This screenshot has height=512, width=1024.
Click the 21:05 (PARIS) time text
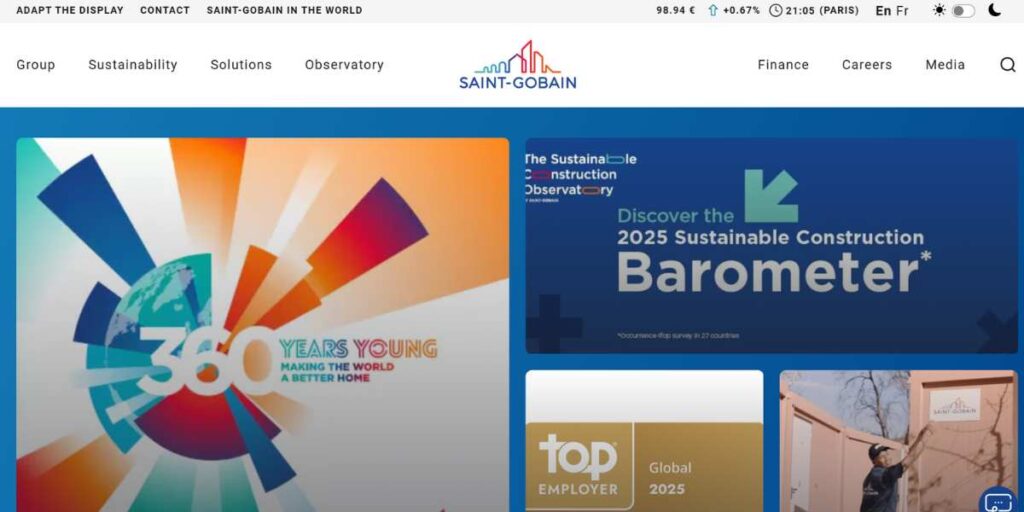point(822,10)
